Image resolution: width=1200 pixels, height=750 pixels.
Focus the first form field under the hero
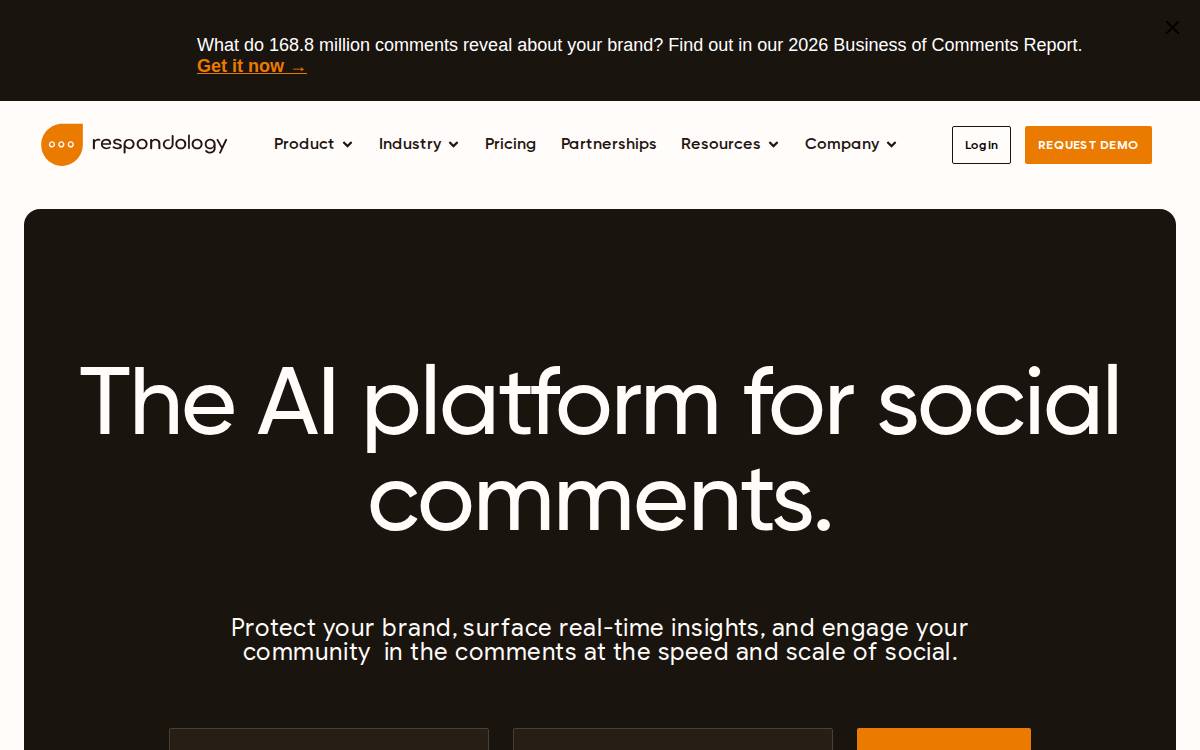[329, 739]
